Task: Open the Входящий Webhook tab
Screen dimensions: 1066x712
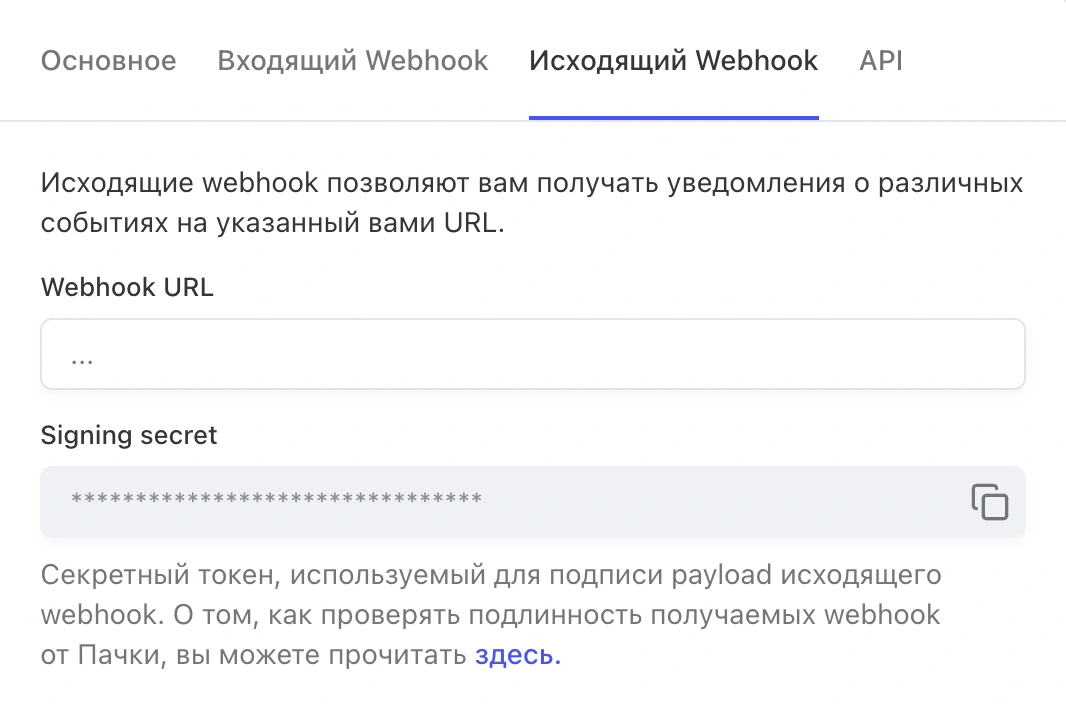Action: click(x=353, y=61)
